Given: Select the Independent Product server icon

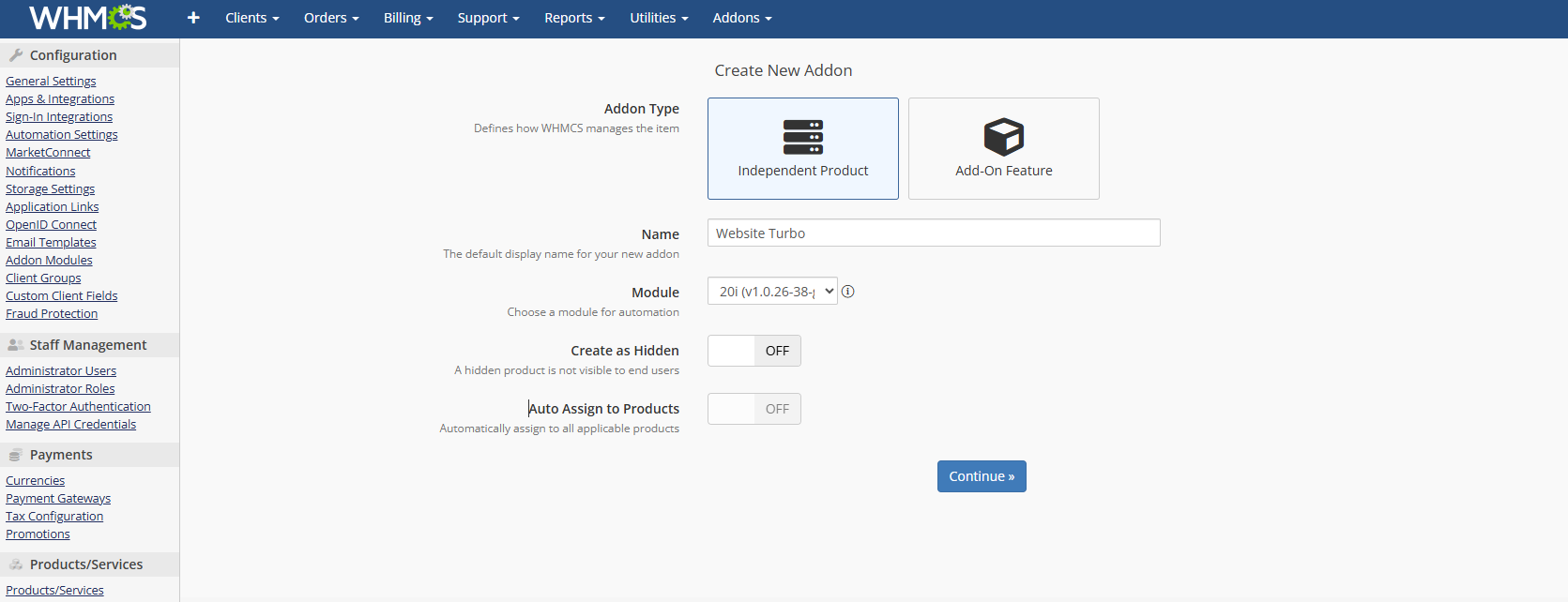Looking at the screenshot, I should point(802,137).
